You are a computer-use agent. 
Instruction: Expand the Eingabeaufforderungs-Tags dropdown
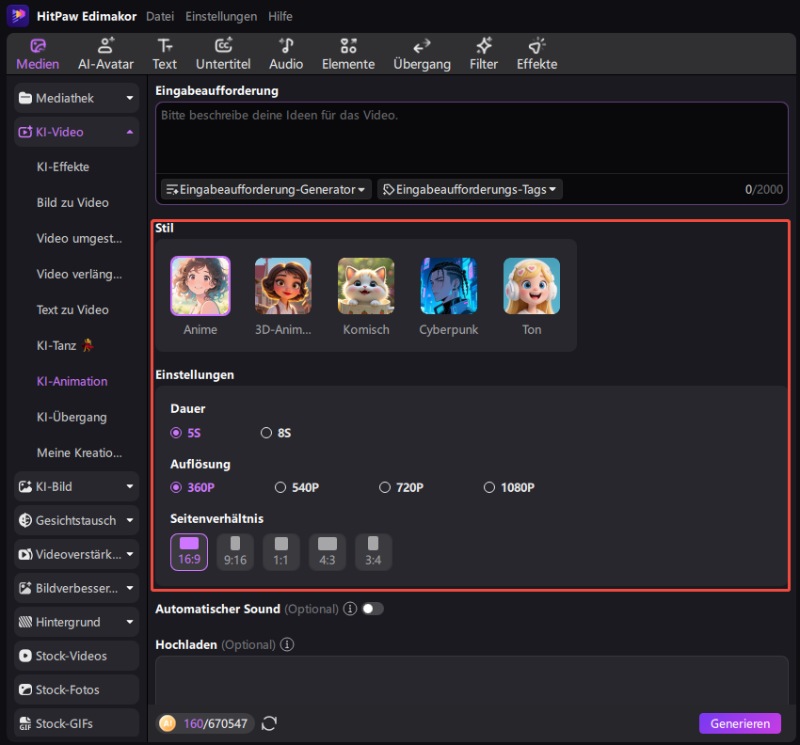tap(470, 189)
